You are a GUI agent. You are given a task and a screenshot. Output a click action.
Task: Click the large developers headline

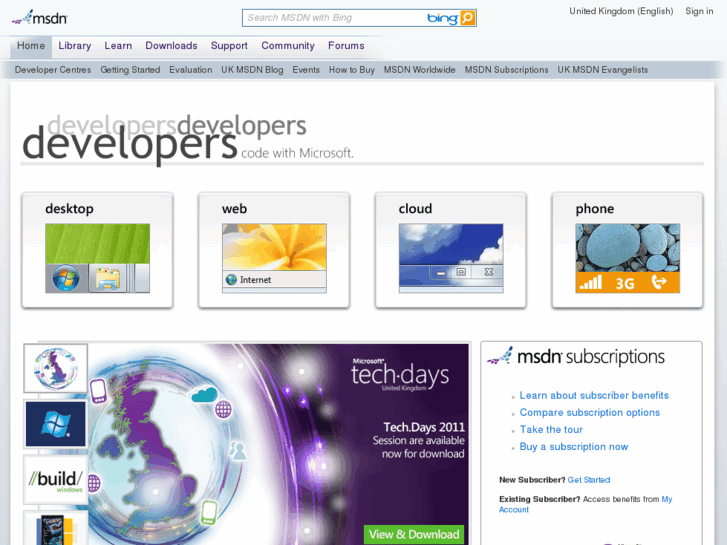point(130,144)
